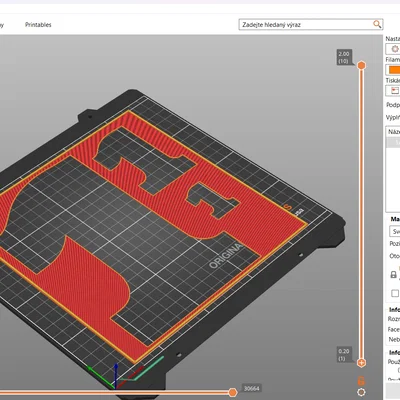Open the coordinates dropdown starting with 'Sv'

pos(395,231)
